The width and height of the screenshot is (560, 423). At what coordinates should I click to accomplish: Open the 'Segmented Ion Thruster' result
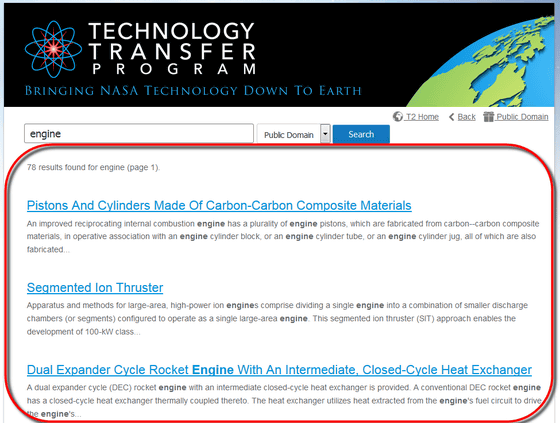coord(95,288)
